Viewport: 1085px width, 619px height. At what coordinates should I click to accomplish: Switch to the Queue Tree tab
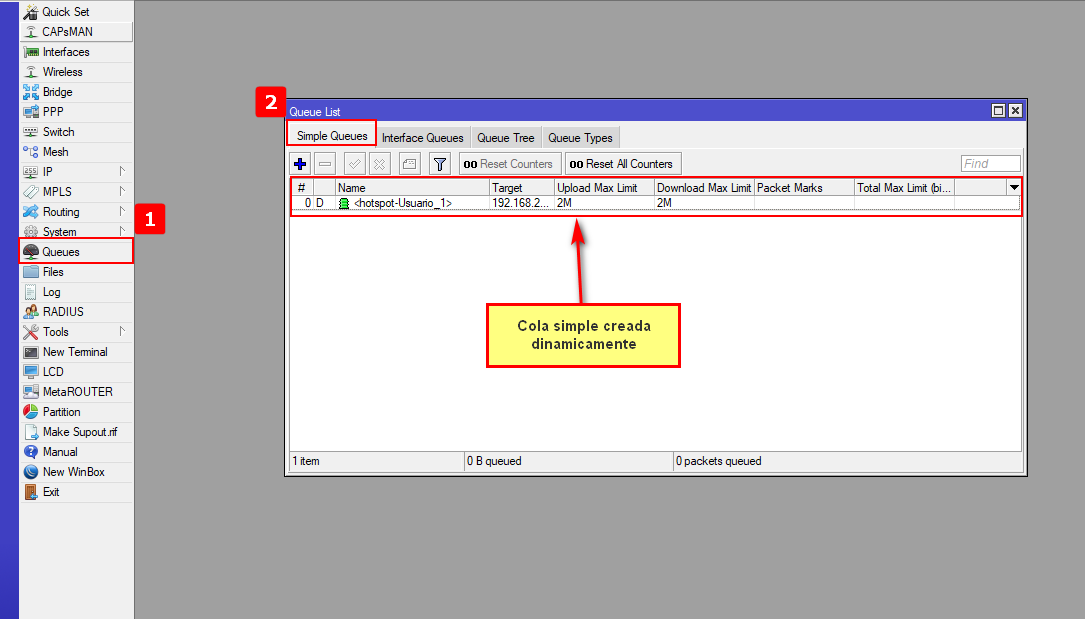(x=505, y=138)
